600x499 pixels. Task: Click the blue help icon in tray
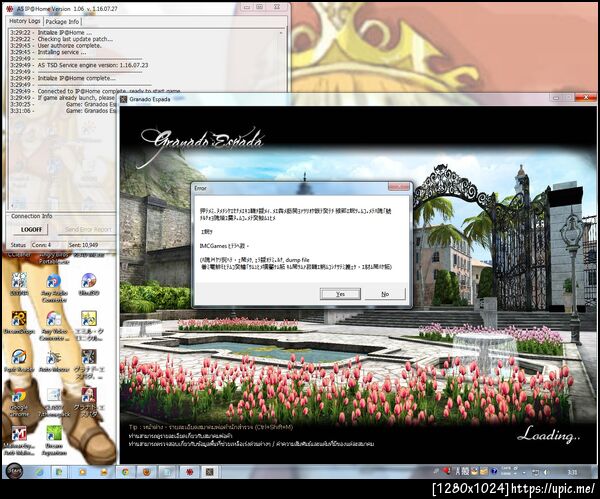(494, 471)
